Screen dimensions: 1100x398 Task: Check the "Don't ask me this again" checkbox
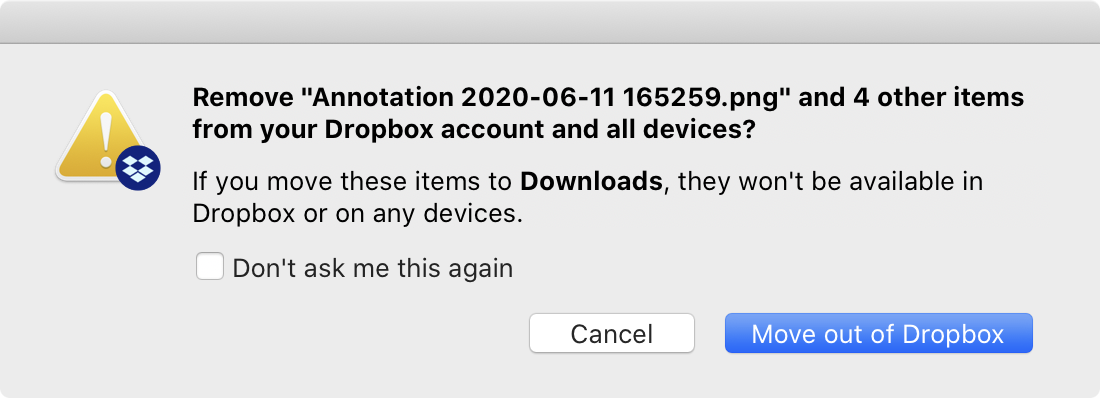click(x=210, y=267)
